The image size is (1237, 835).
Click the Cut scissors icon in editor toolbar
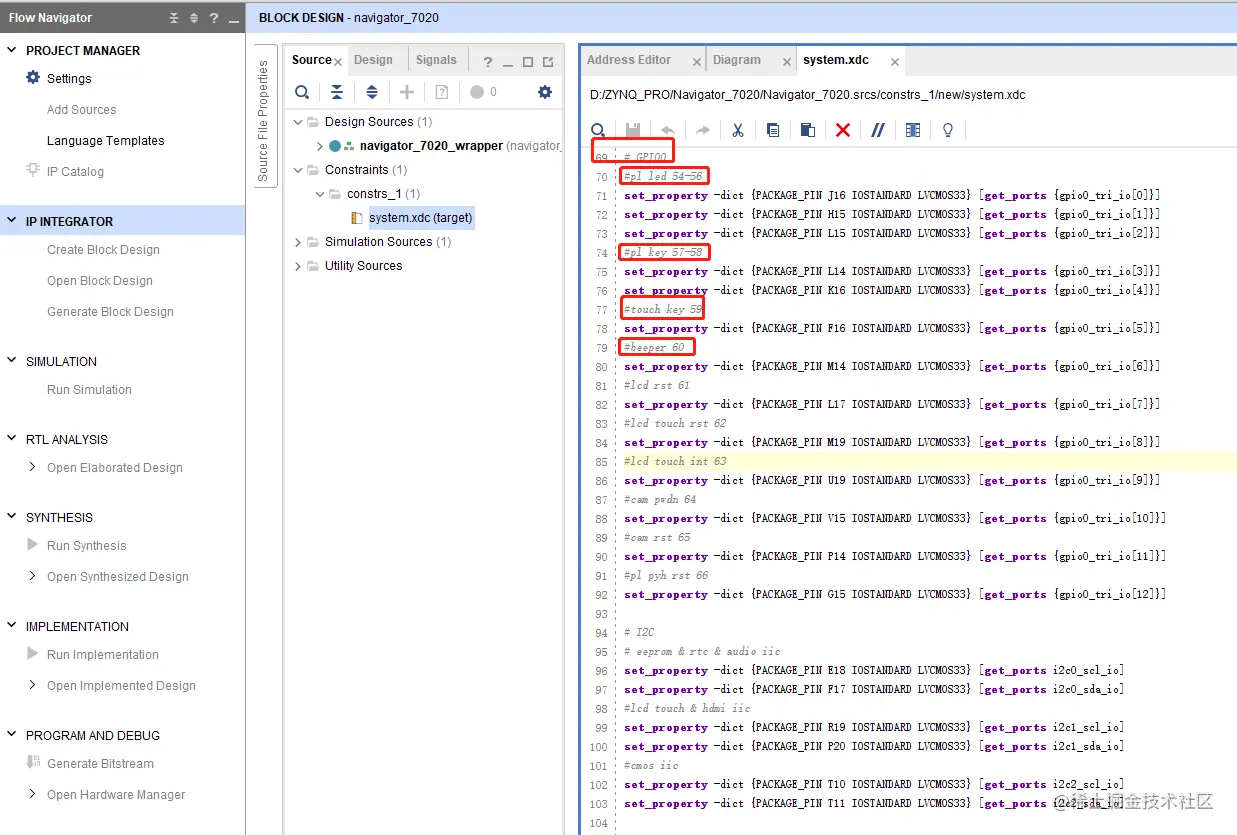(737, 130)
